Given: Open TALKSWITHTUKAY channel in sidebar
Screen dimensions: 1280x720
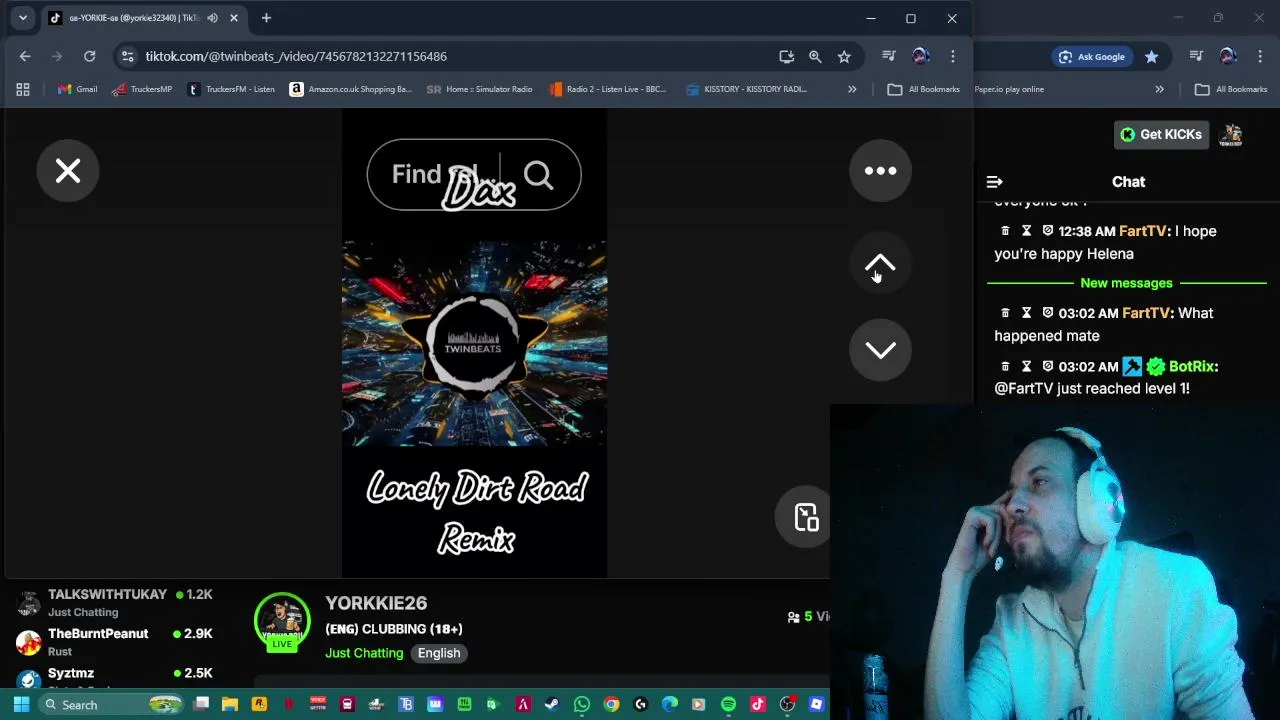Looking at the screenshot, I should point(115,602).
